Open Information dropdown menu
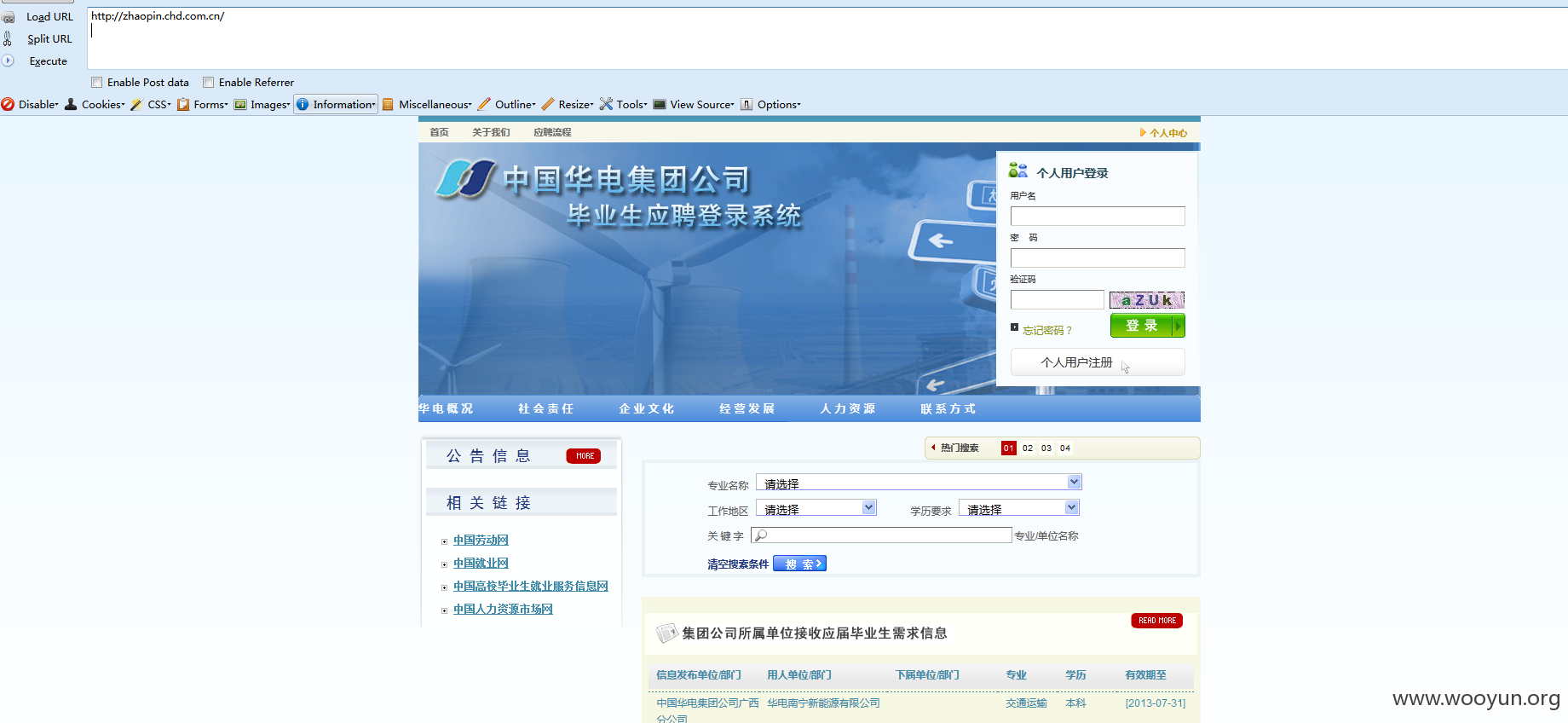The width and height of the screenshot is (1568, 723). coord(344,105)
